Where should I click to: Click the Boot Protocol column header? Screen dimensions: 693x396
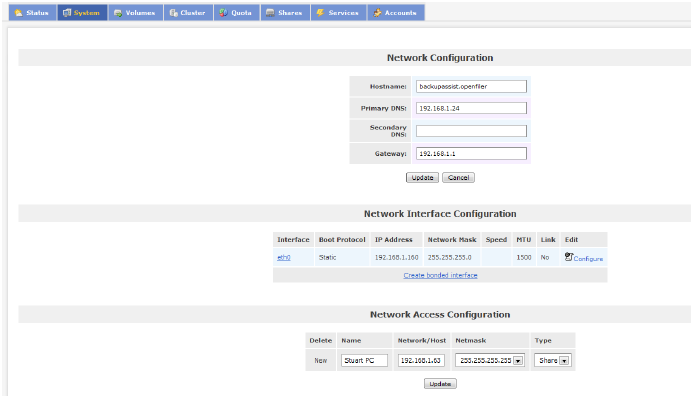(342, 240)
